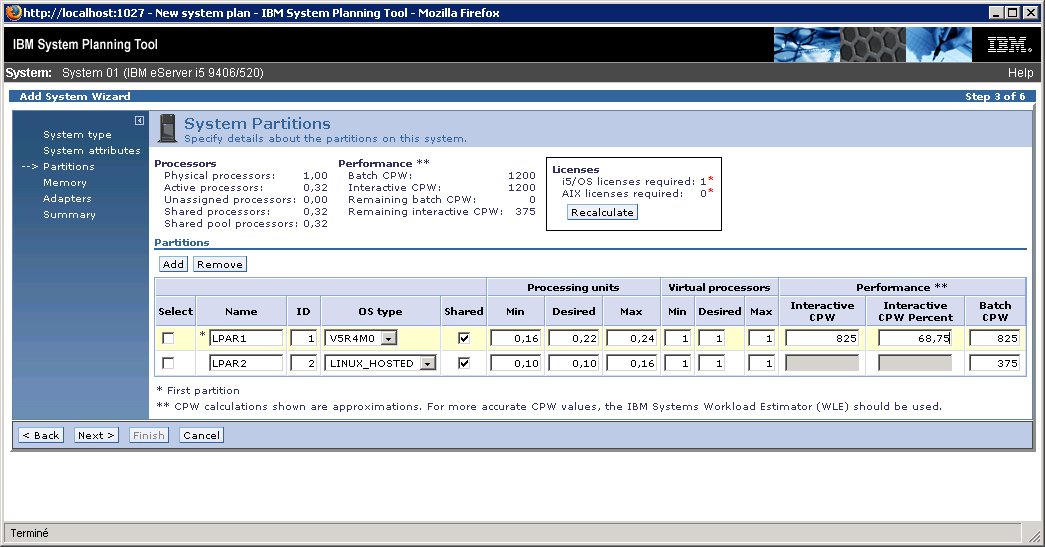
Task: Click LPAR2 virtual processors Desired field
Action: coord(711,363)
